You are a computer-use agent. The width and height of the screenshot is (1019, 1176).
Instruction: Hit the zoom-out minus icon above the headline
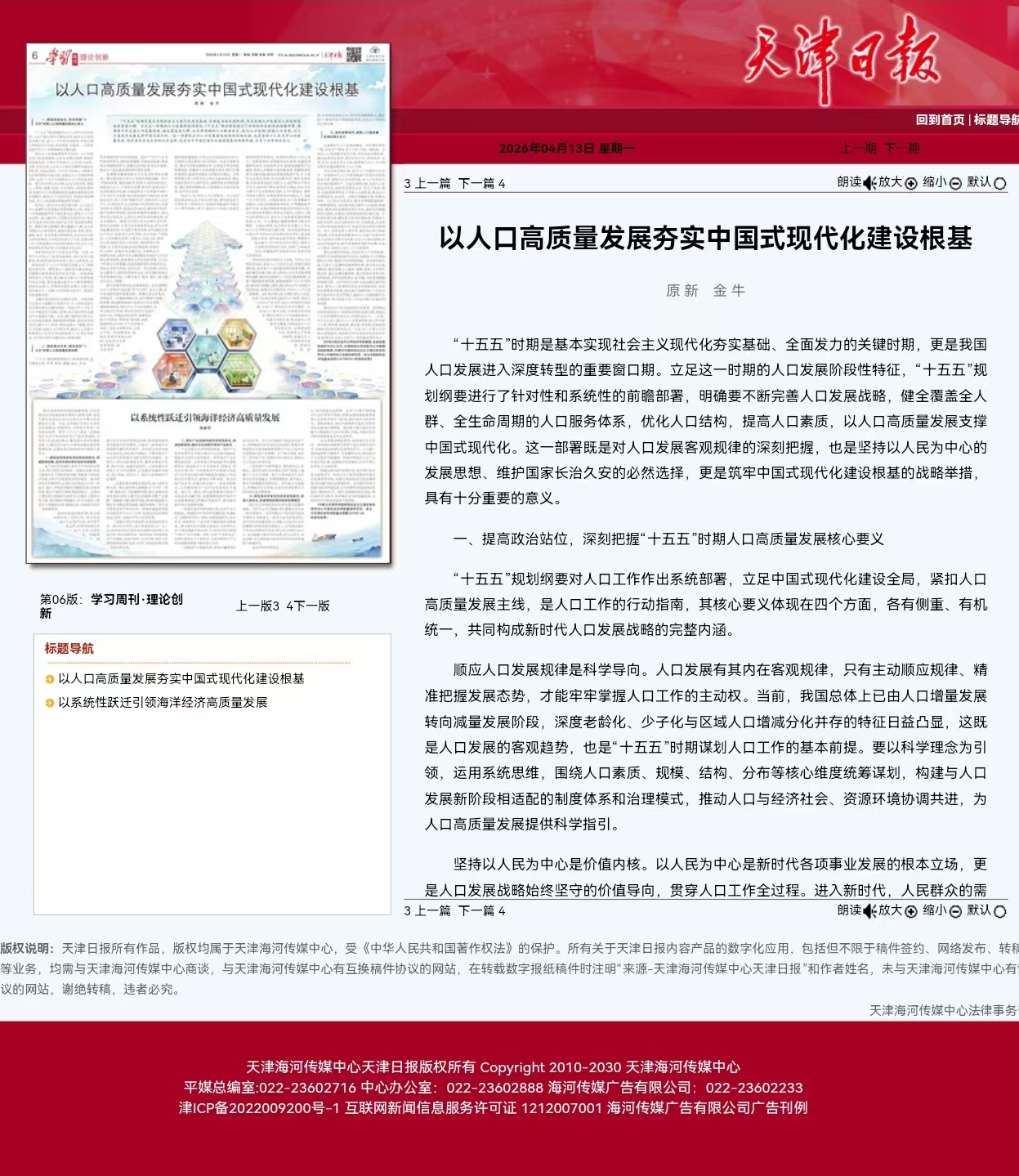[955, 183]
